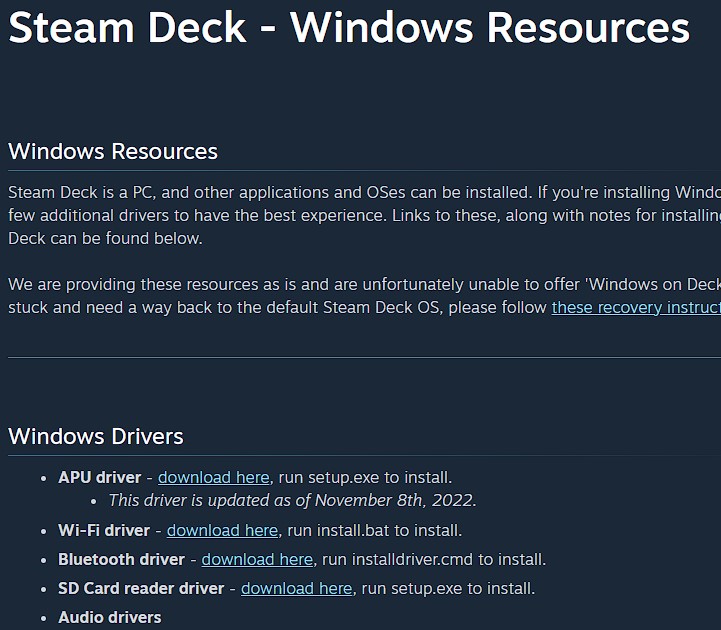The height and width of the screenshot is (630, 721).
Task: Click the 'run installdriver.cmd to install' text
Action: point(434,559)
